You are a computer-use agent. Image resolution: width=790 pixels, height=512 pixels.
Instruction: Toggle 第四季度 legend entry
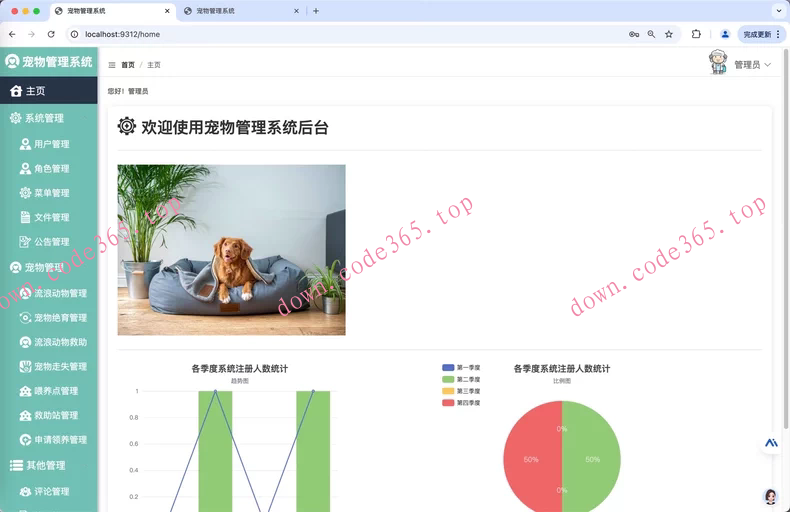461,403
